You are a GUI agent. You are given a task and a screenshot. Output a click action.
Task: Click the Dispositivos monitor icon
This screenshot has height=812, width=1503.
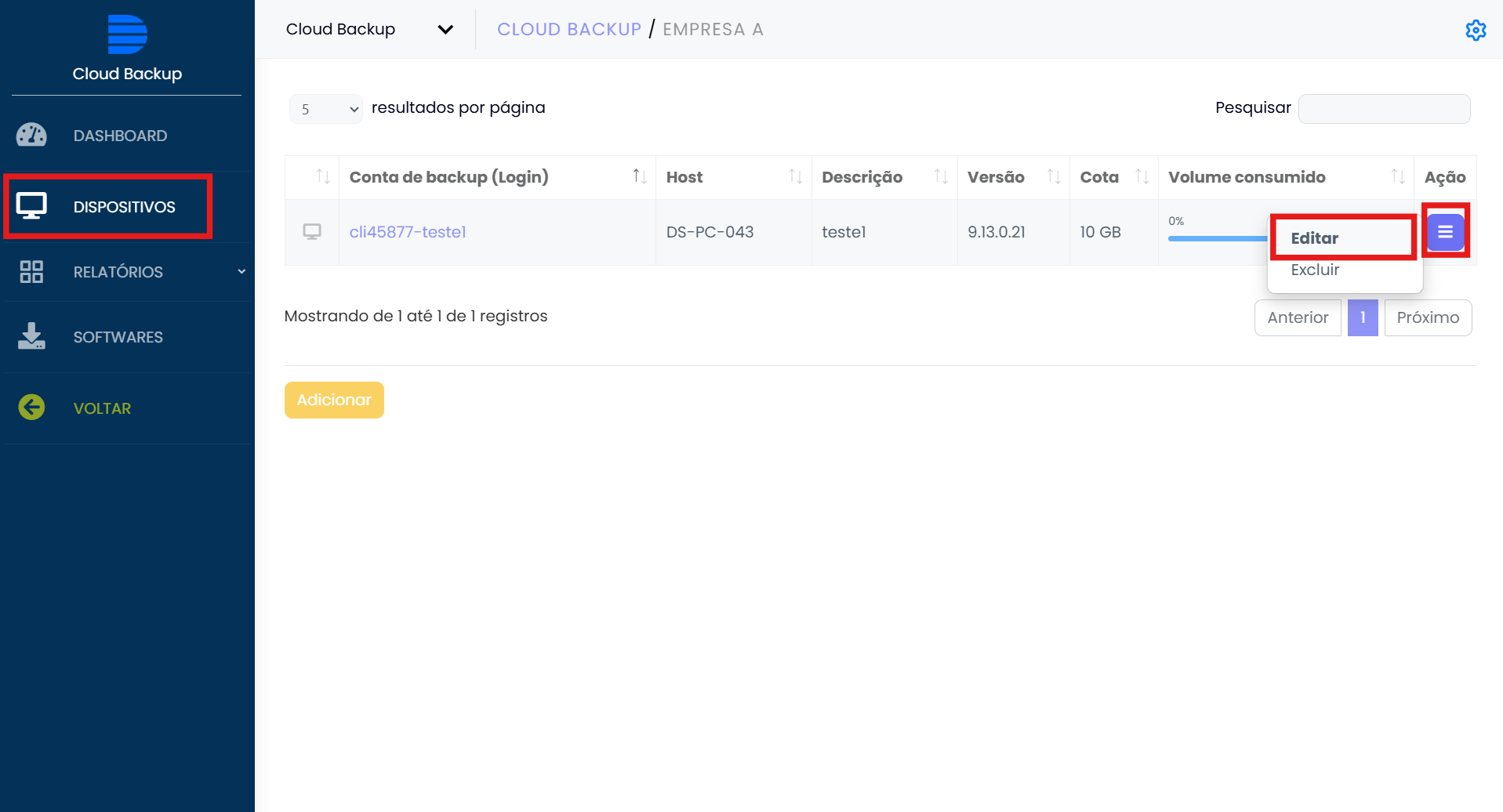click(31, 206)
